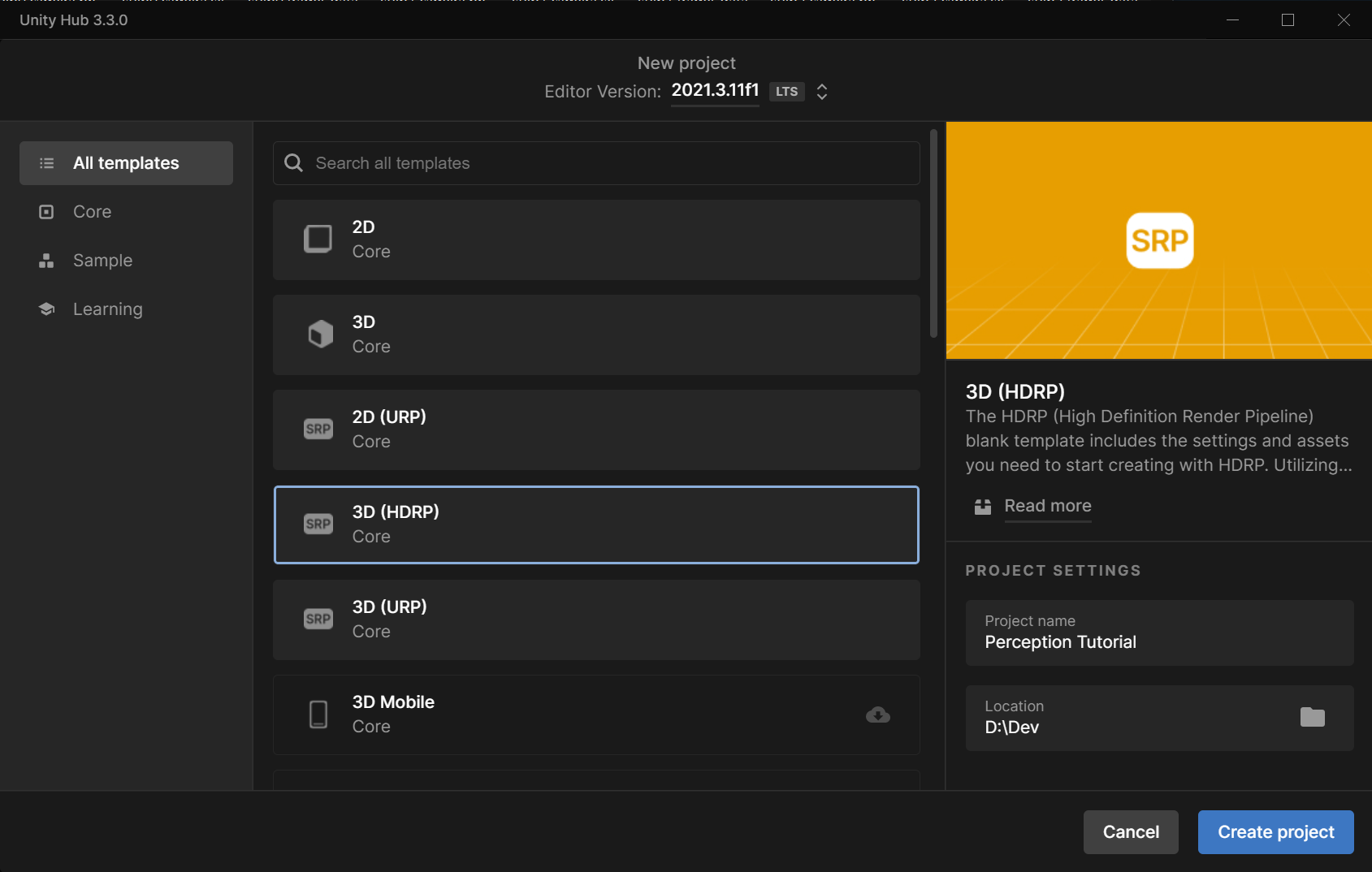
Task: Download the 3D Mobile template via cloud icon
Action: pos(877,714)
